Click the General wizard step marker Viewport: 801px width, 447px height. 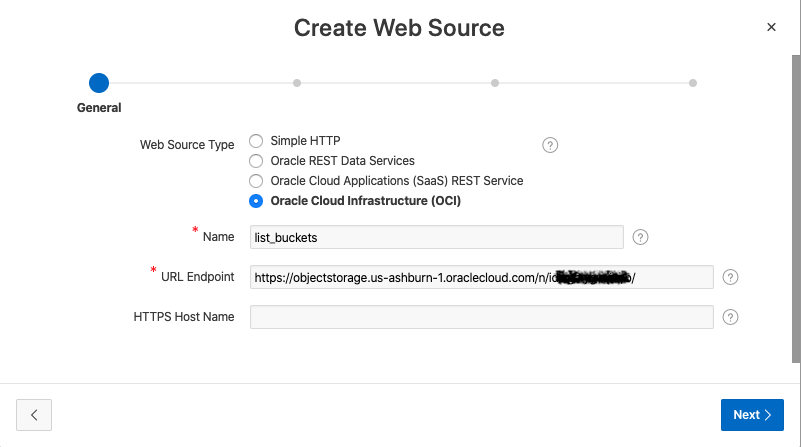coord(98,83)
